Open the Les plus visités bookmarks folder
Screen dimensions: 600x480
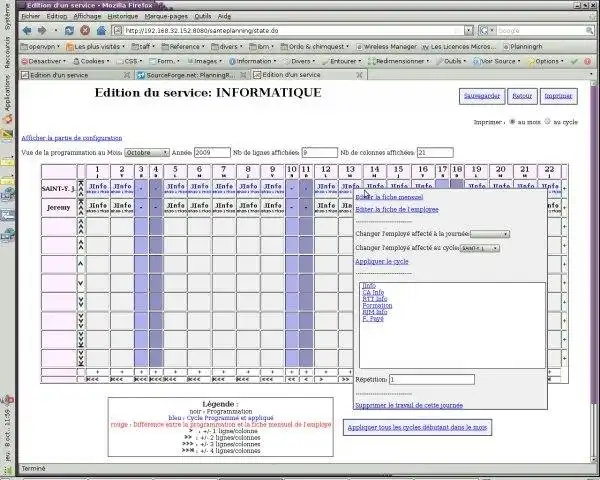(95, 47)
